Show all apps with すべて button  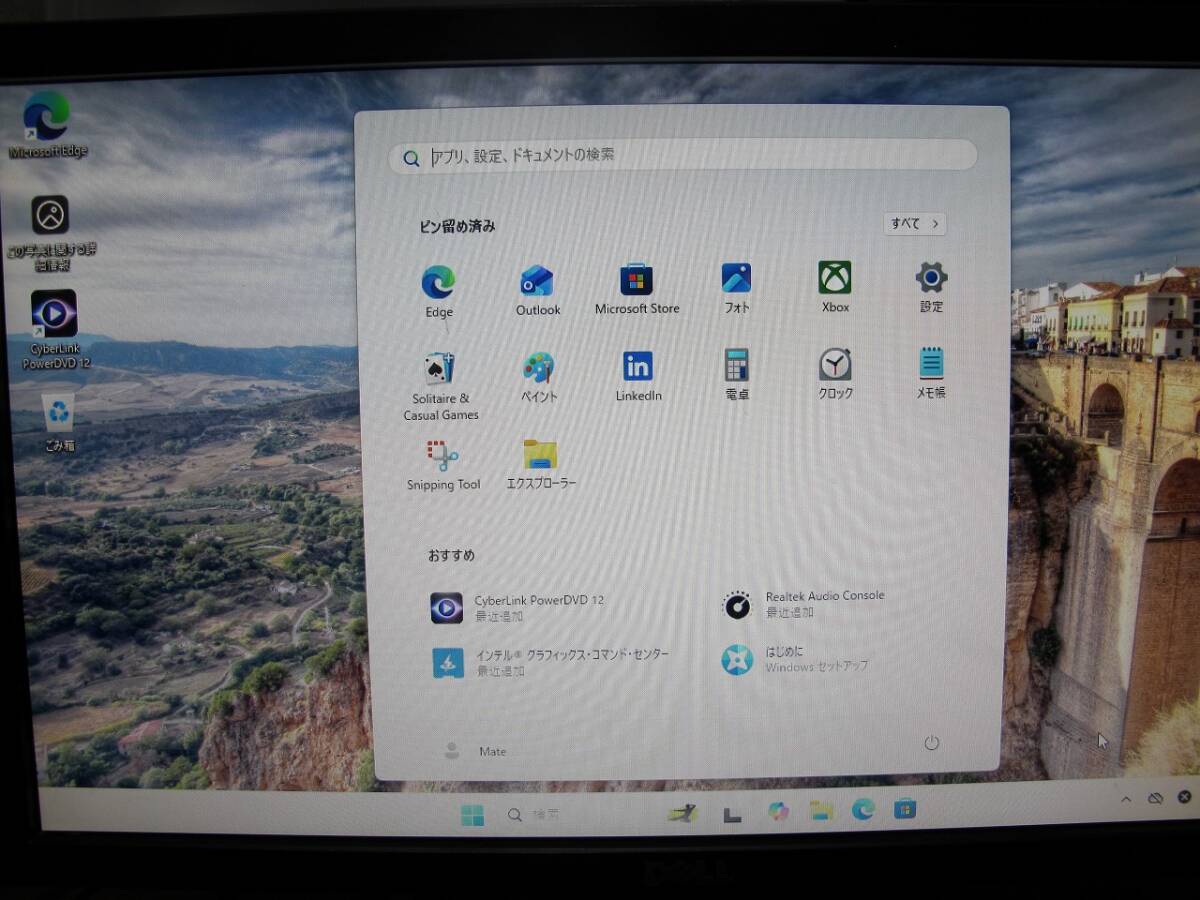point(915,224)
